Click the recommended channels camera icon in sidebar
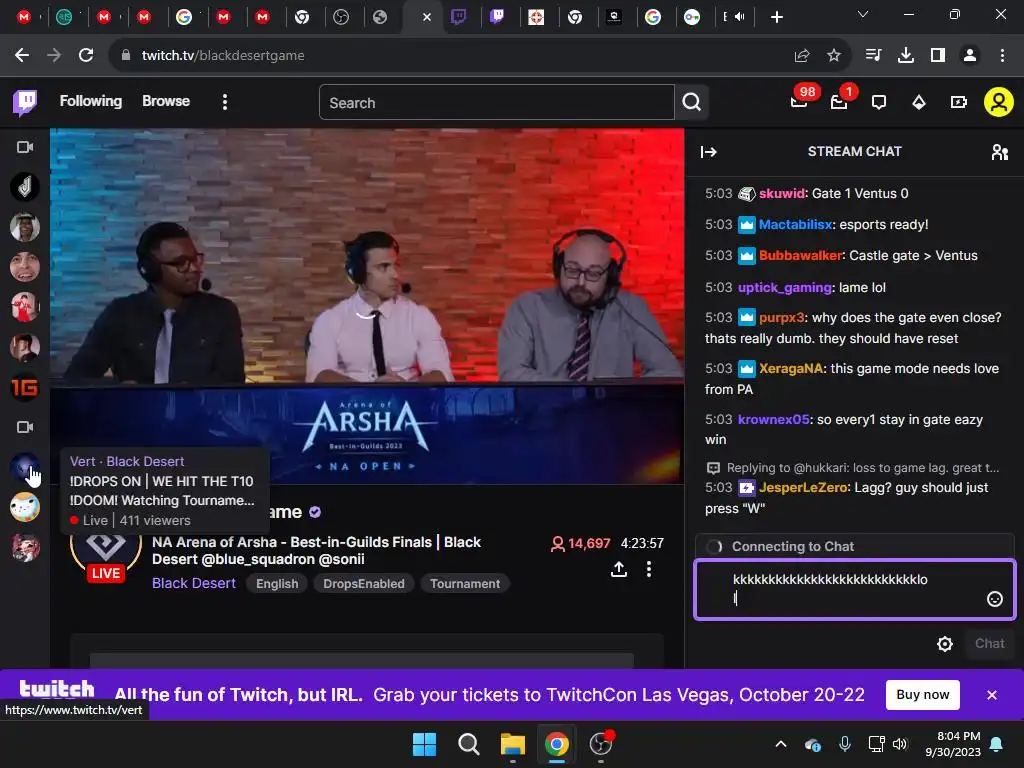This screenshot has height=768, width=1024. coord(25,426)
